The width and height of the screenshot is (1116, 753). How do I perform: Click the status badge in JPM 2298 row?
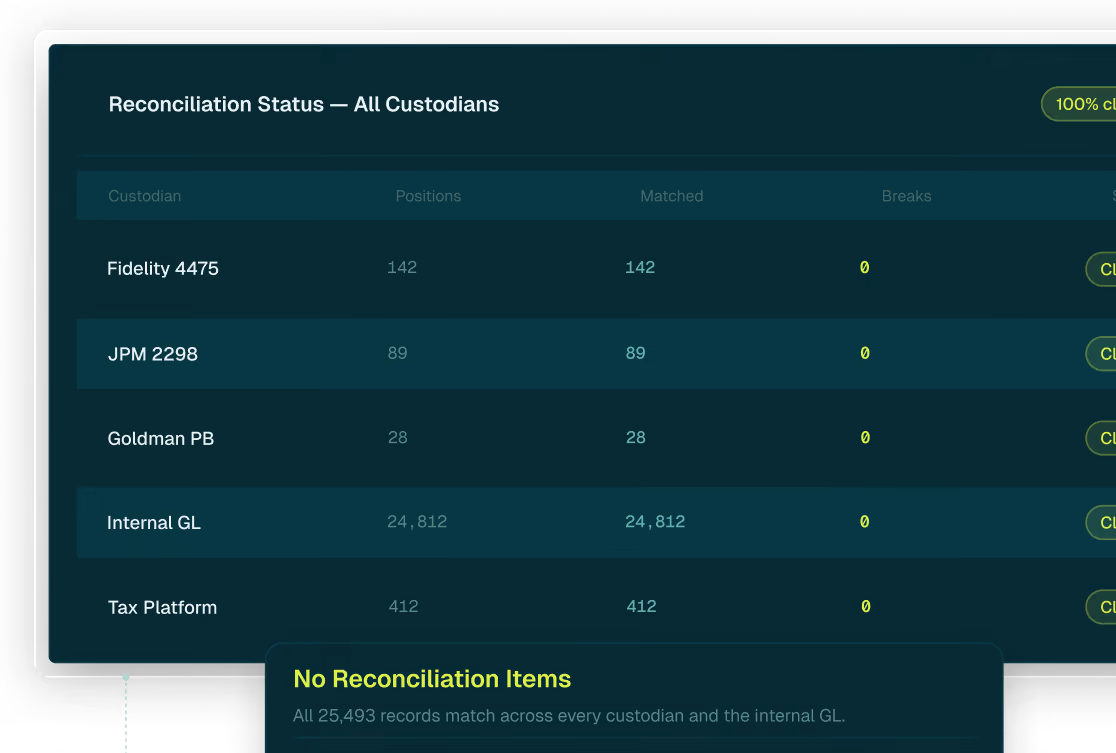click(1101, 354)
